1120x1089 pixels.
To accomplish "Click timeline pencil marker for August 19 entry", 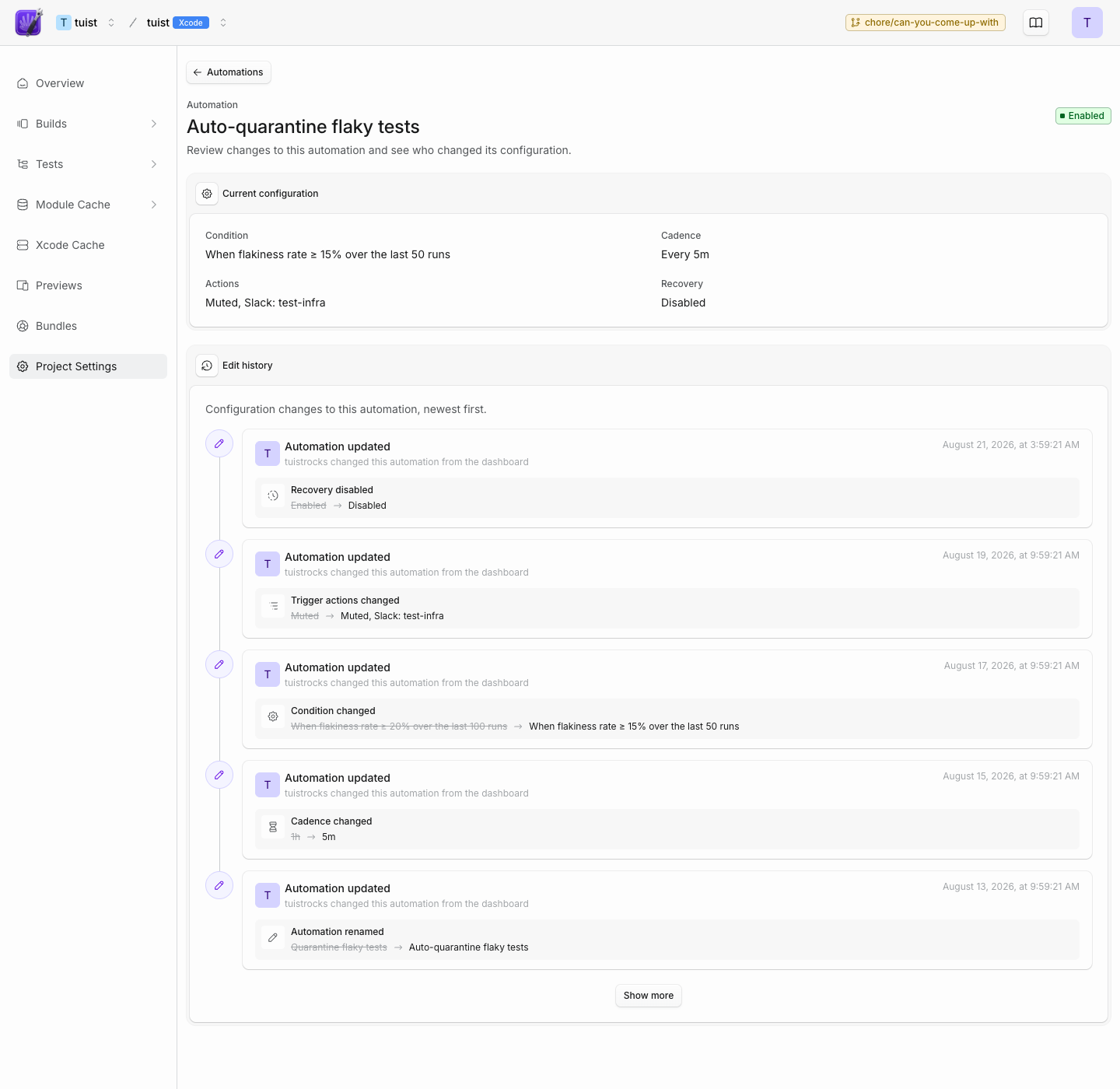I will click(x=219, y=554).
